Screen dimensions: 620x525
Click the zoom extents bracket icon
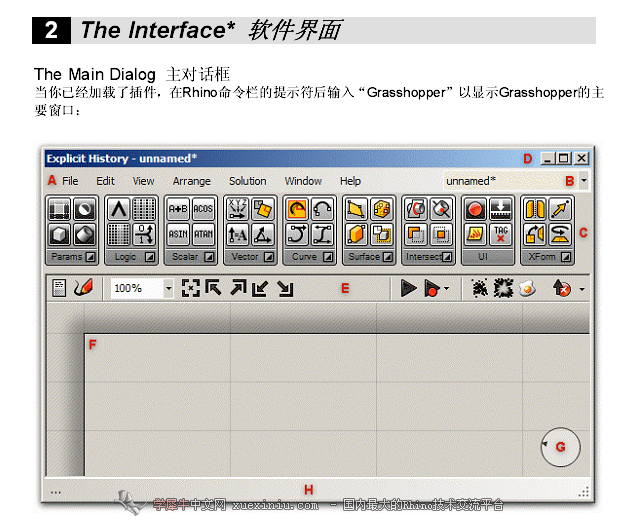click(x=190, y=288)
